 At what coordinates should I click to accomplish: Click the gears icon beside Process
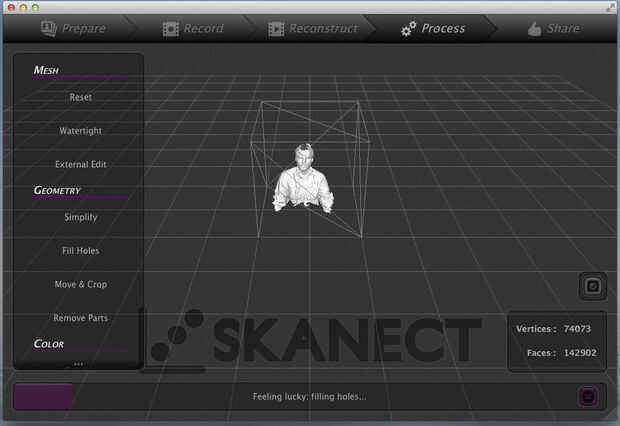(408, 29)
